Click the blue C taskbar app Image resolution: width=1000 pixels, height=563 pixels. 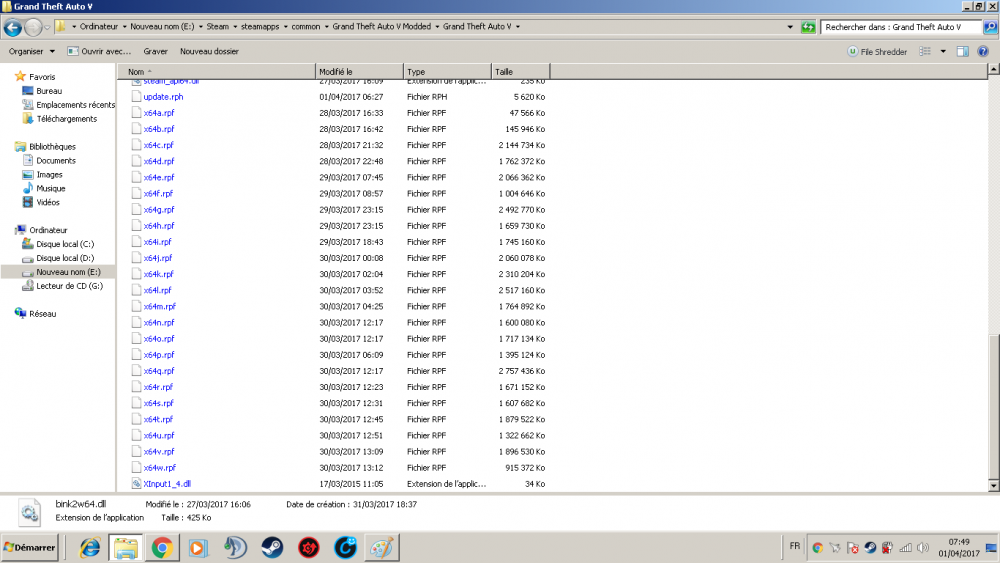click(x=346, y=548)
